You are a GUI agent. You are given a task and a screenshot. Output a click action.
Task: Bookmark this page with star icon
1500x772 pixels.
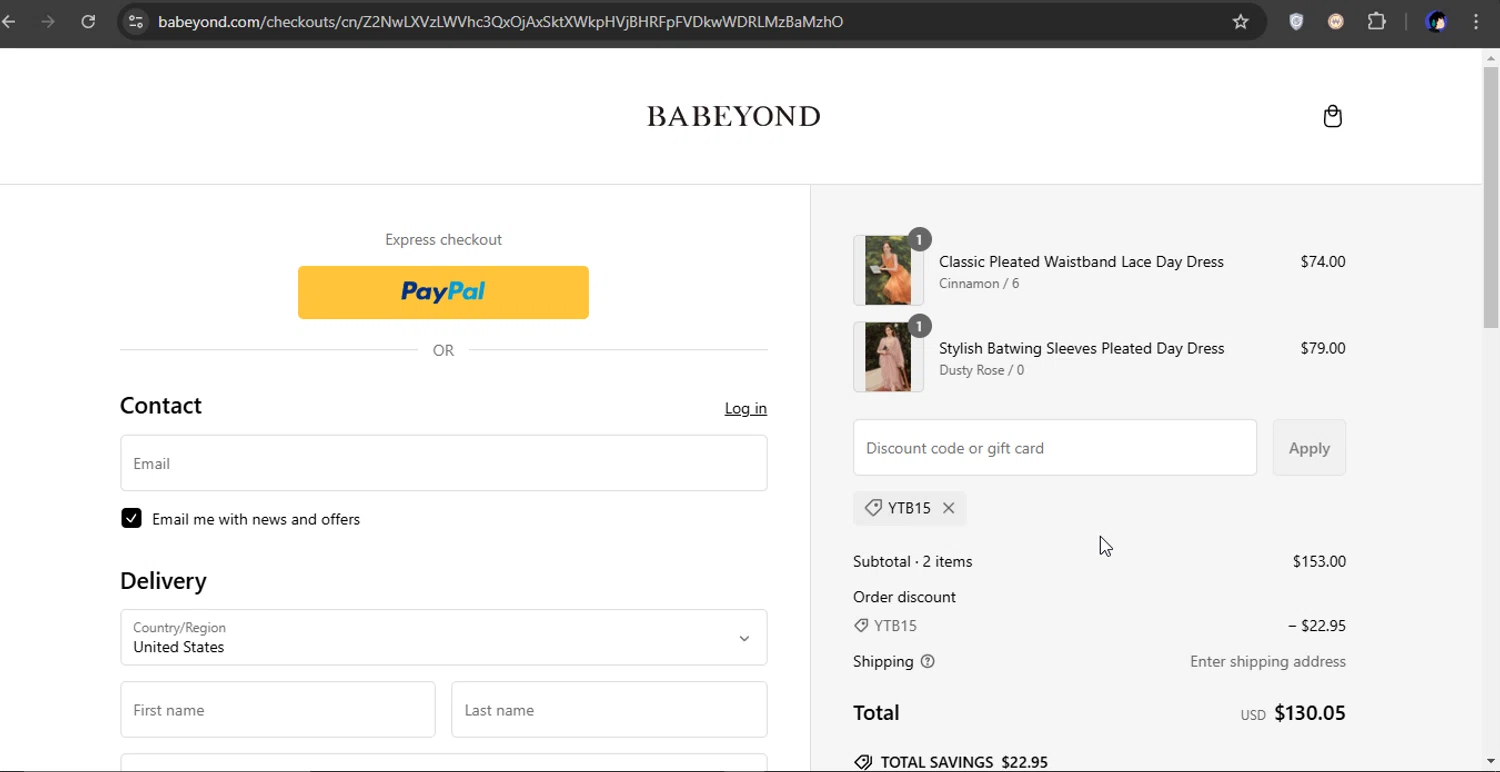[x=1240, y=21]
